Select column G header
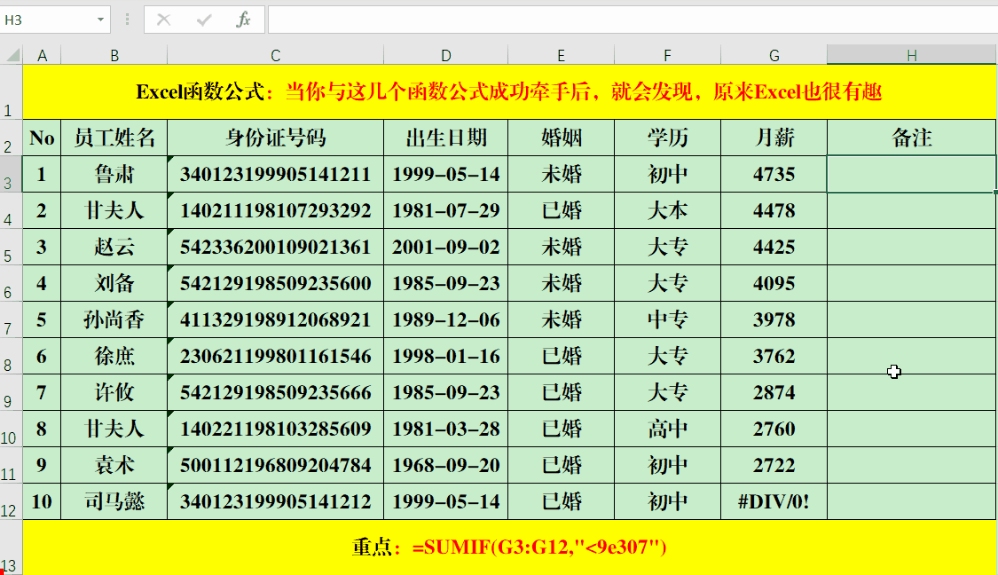The height and width of the screenshot is (575, 998). point(774,55)
